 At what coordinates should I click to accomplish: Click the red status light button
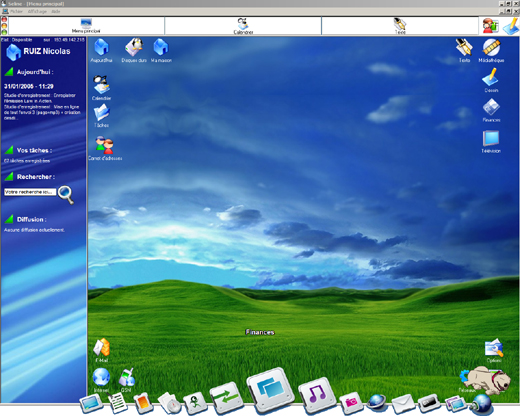point(4,20)
